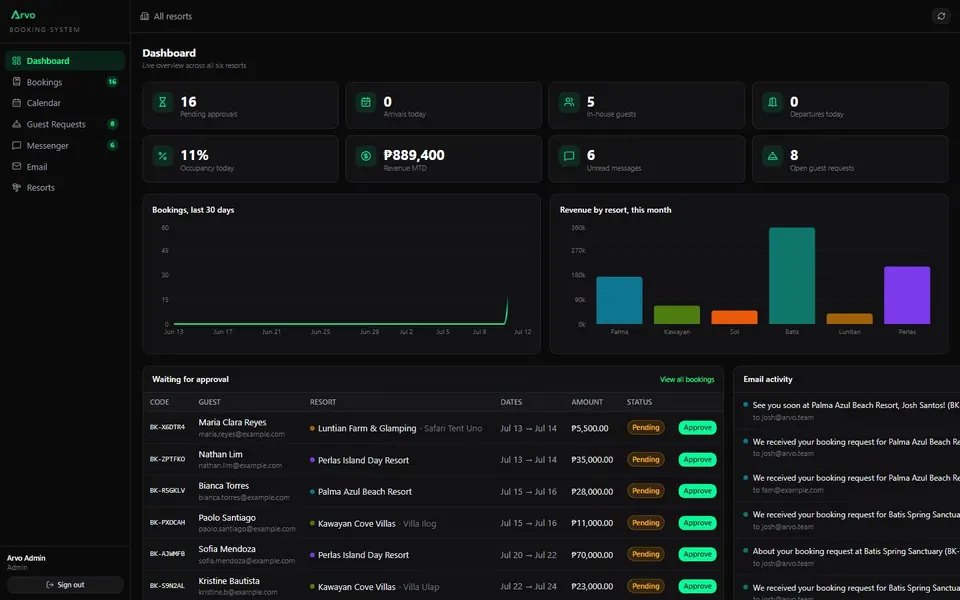Click the Jul 20 → Jul 22 dates
The width and height of the screenshot is (960, 600).
coord(528,555)
